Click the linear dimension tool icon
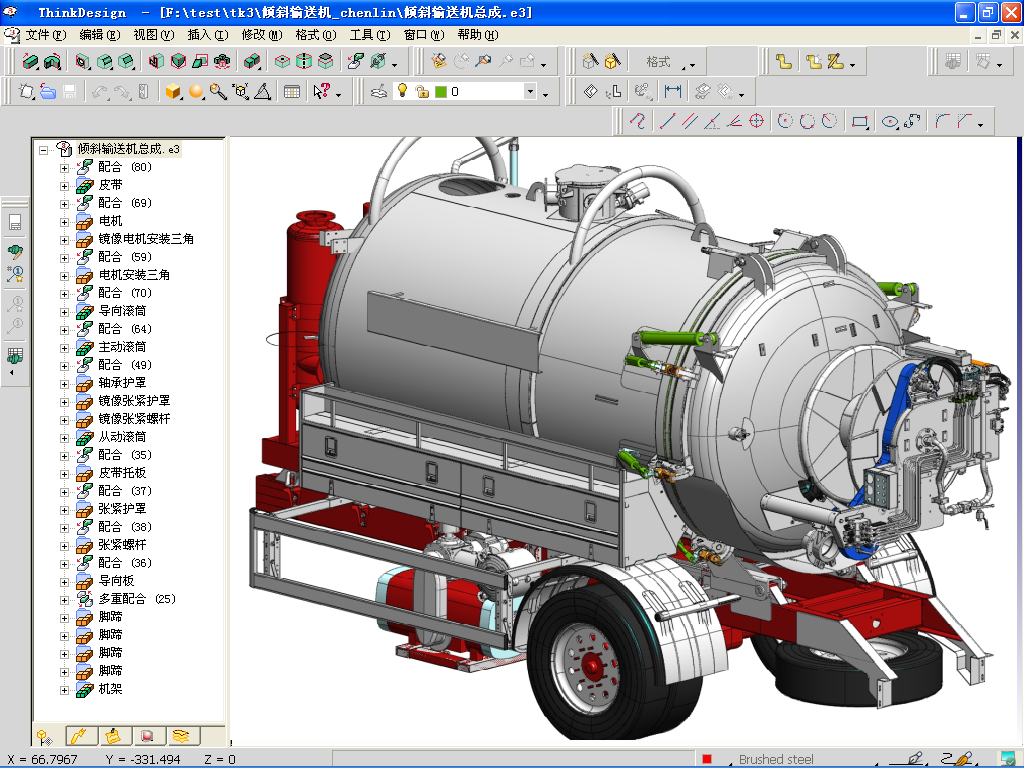 [x=673, y=92]
